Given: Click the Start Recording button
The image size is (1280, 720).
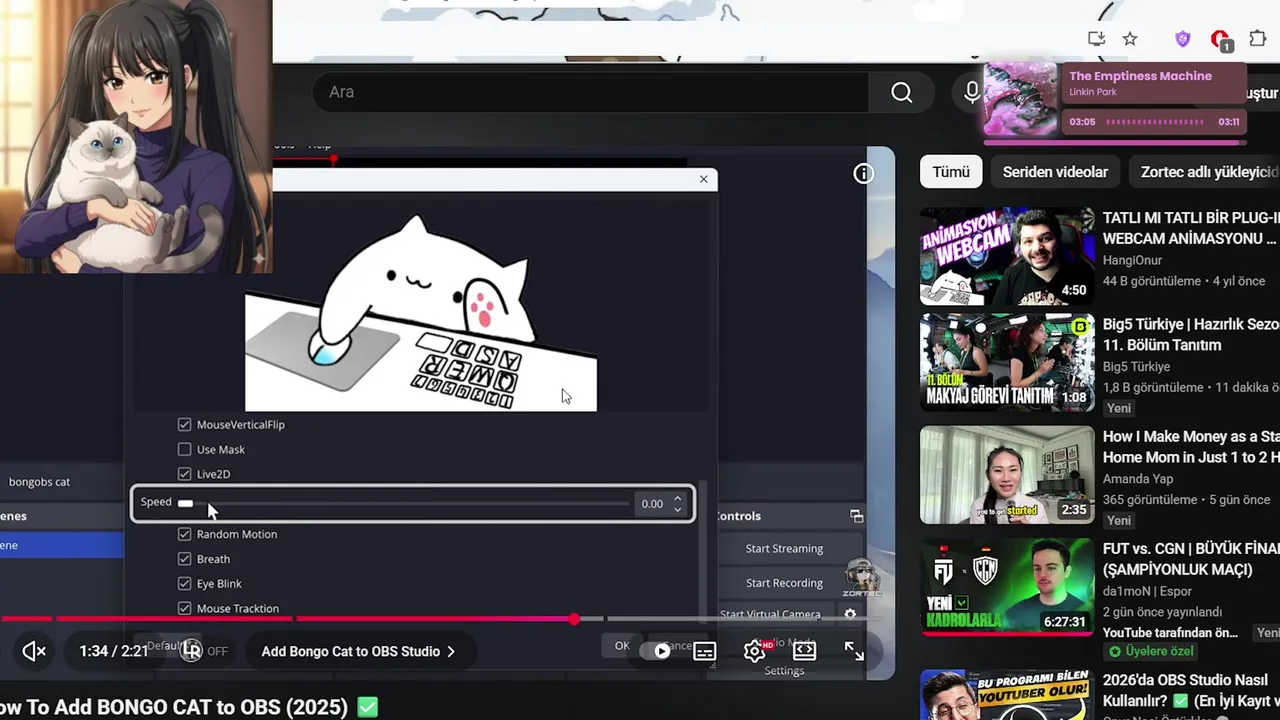Looking at the screenshot, I should click(x=784, y=583).
